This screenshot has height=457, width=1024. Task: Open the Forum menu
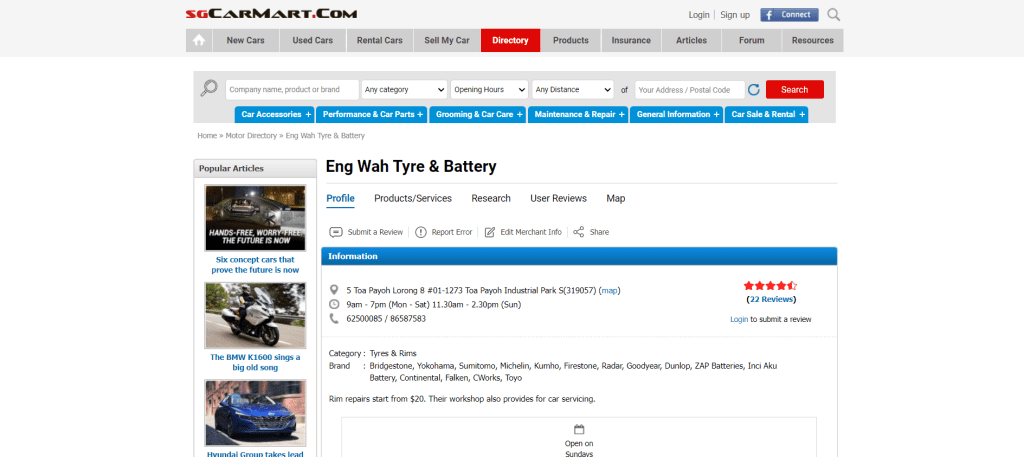(752, 40)
